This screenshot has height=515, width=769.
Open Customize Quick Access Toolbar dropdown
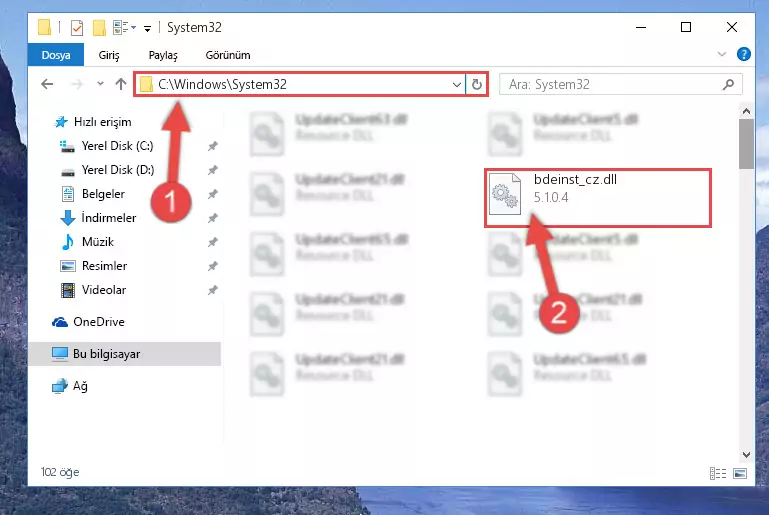[x=147, y=28]
